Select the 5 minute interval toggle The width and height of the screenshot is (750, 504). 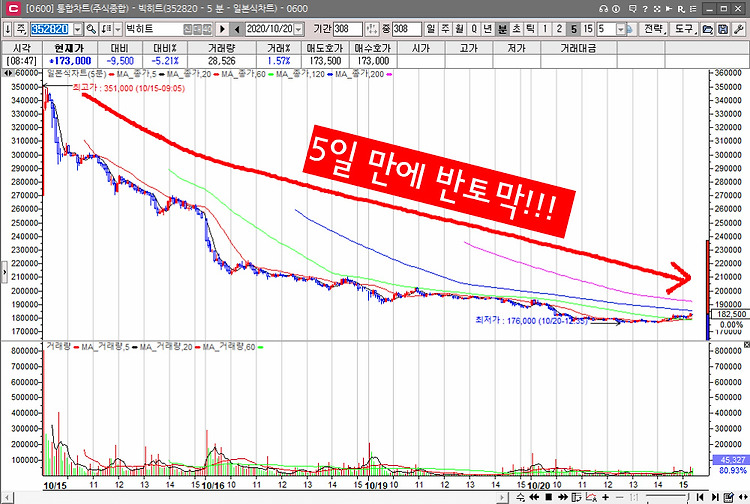574,29
